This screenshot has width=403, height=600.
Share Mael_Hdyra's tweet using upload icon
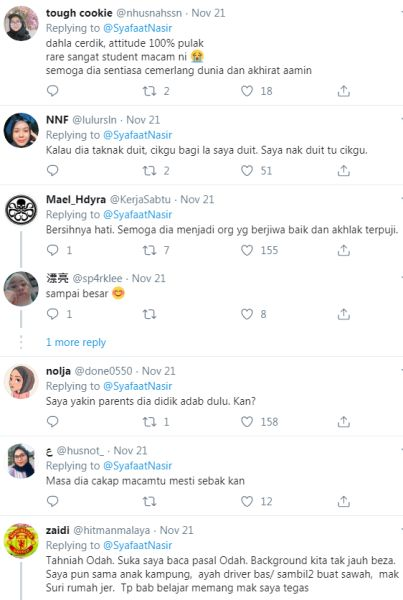point(344,250)
